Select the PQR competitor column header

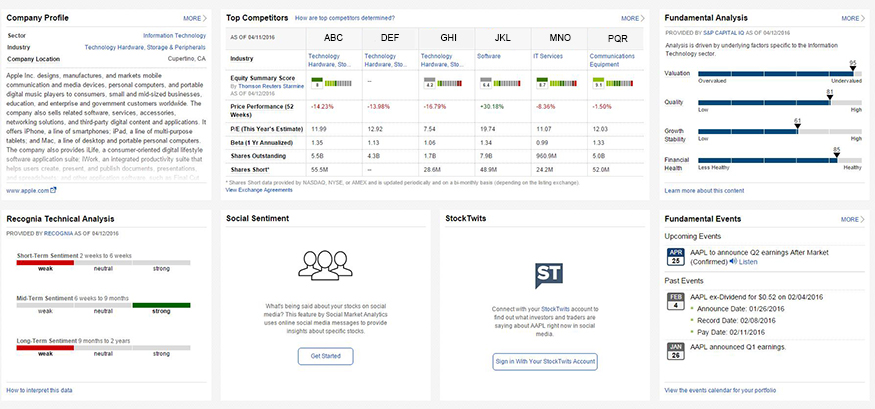(x=618, y=37)
